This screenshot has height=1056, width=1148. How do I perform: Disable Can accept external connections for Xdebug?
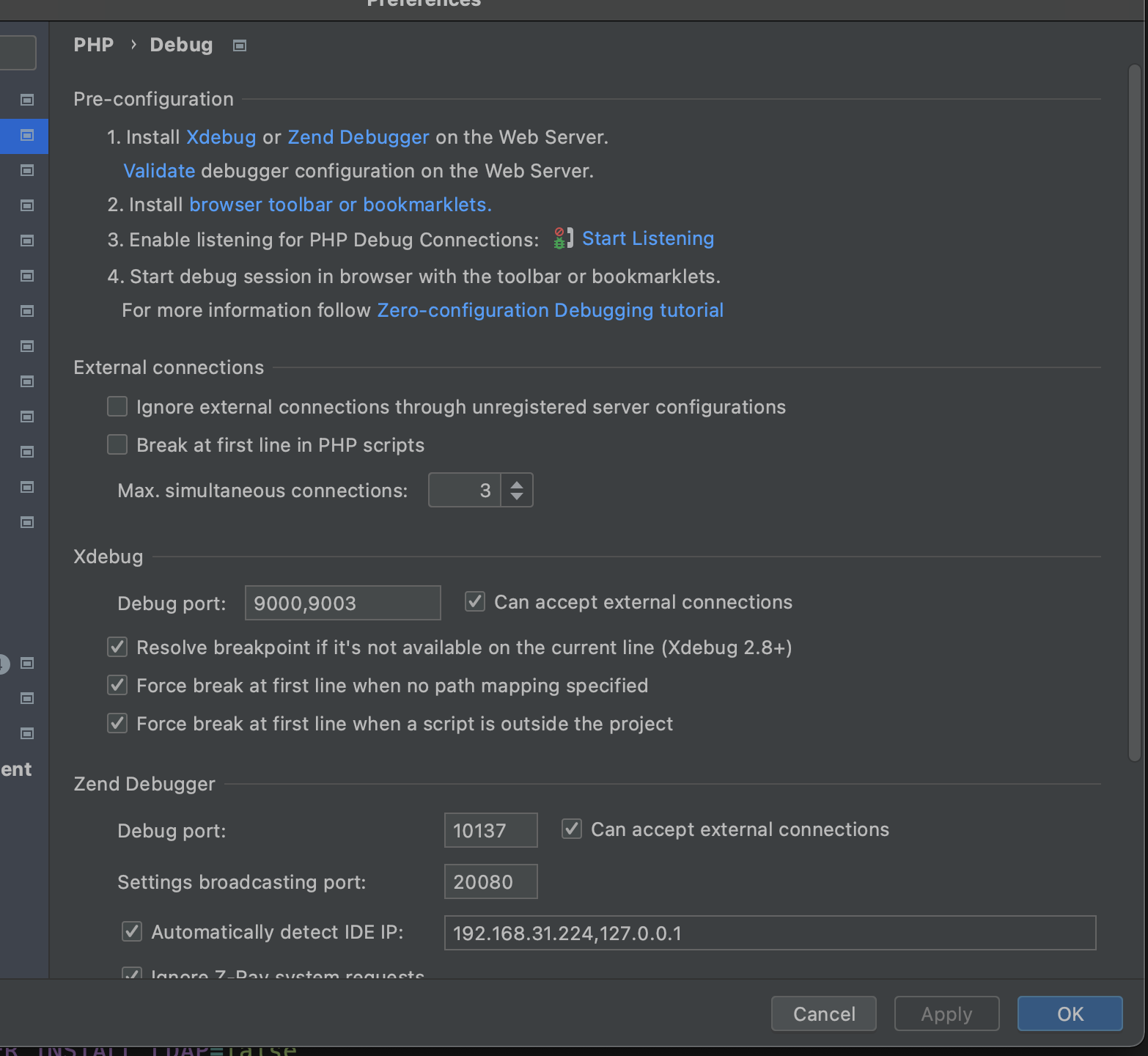pyautogui.click(x=474, y=601)
